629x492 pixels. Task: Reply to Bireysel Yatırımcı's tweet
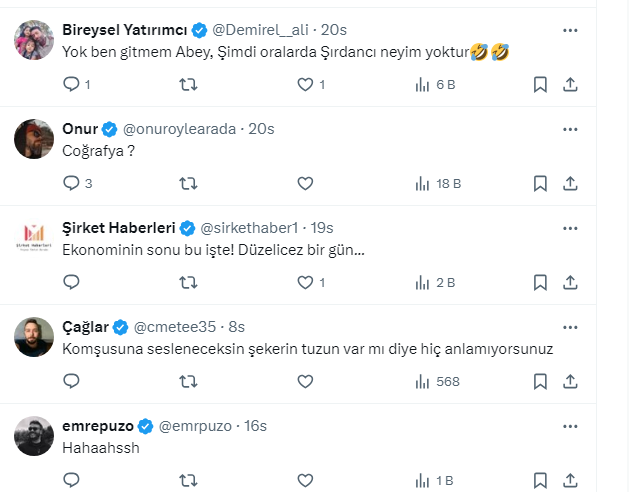[71, 85]
